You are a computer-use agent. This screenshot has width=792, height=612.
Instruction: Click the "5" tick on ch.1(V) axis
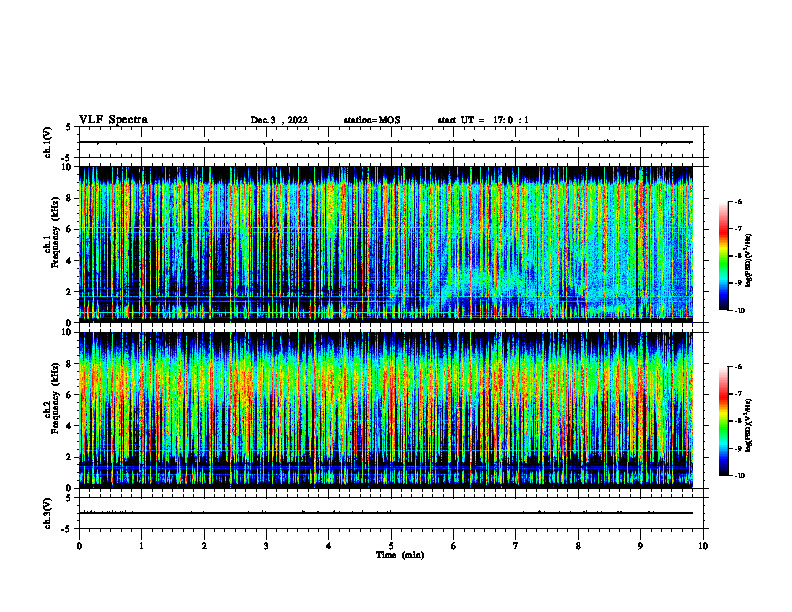coord(69,127)
